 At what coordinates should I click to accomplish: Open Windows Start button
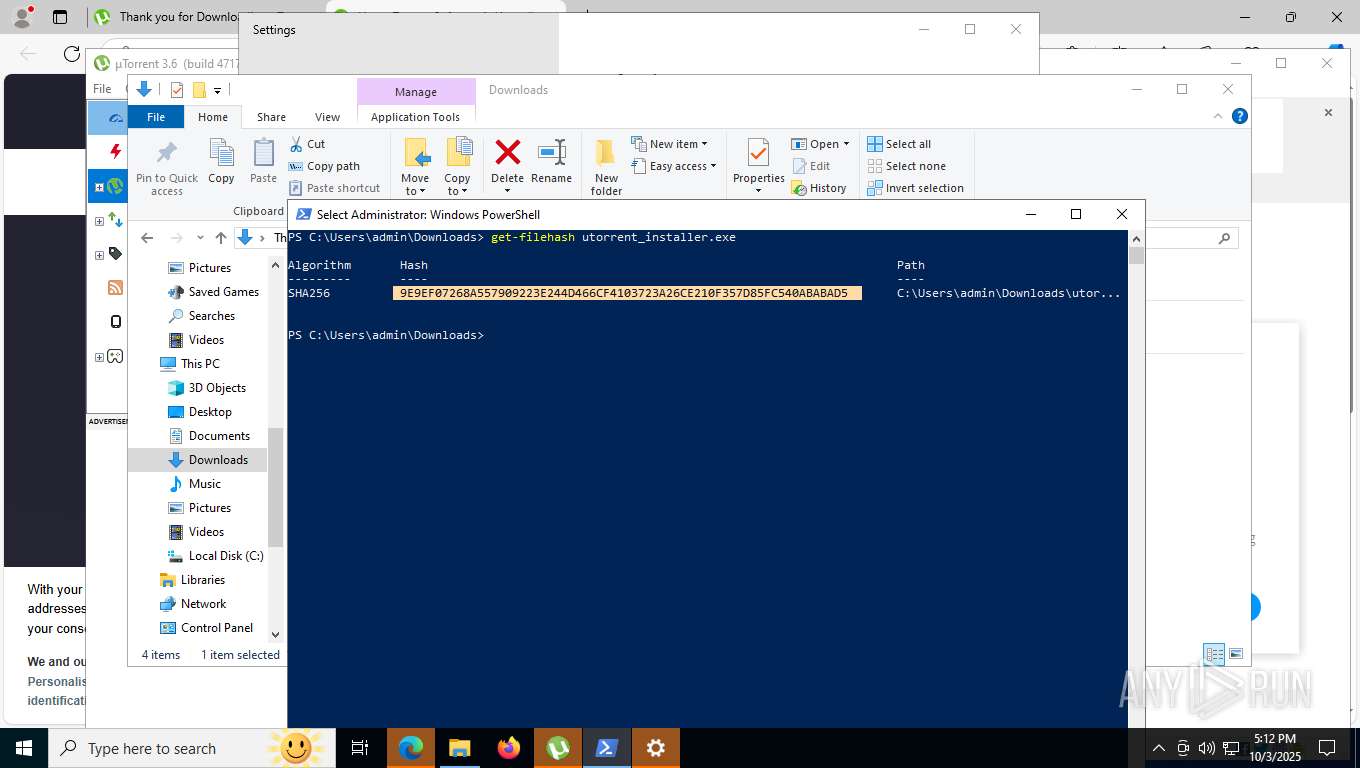tap(24, 748)
